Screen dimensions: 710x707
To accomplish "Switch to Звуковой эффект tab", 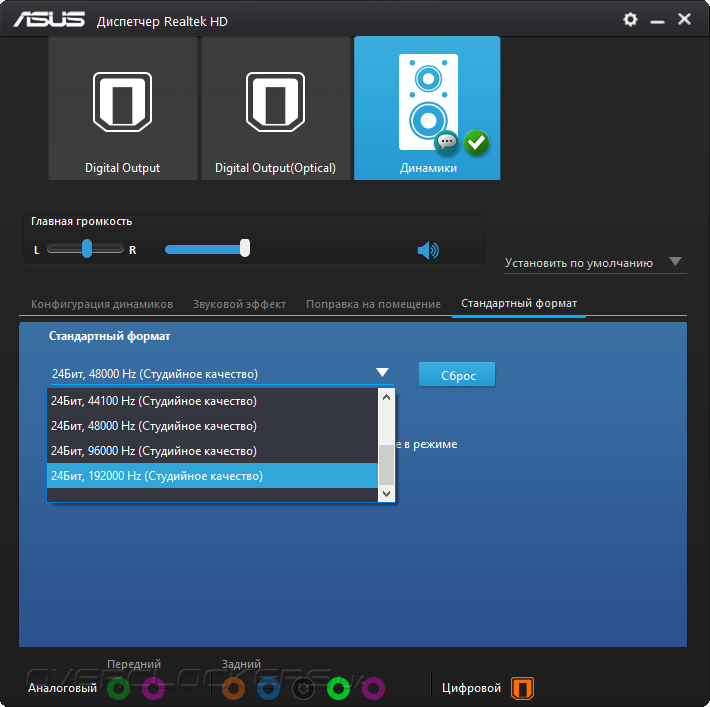I will point(239,304).
